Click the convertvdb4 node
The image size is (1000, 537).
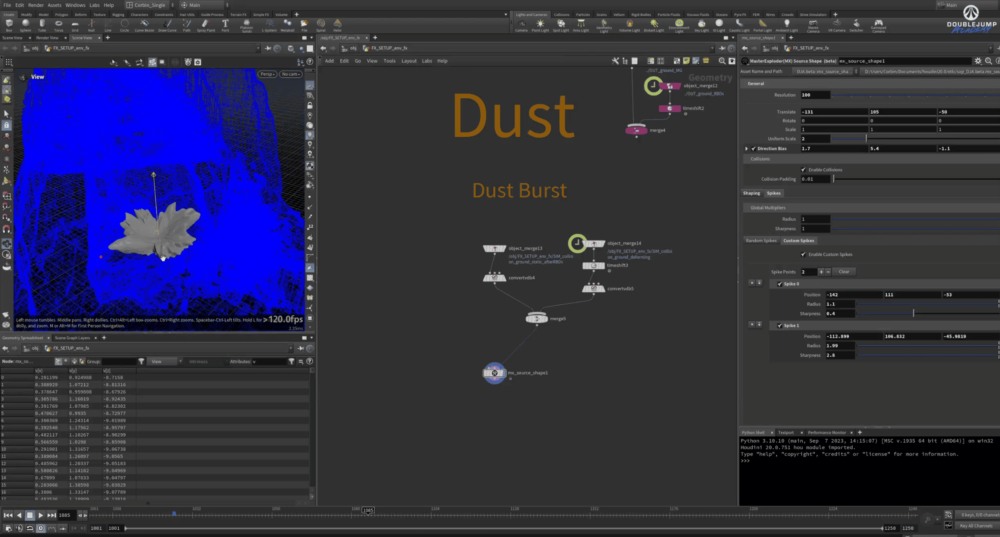point(494,277)
